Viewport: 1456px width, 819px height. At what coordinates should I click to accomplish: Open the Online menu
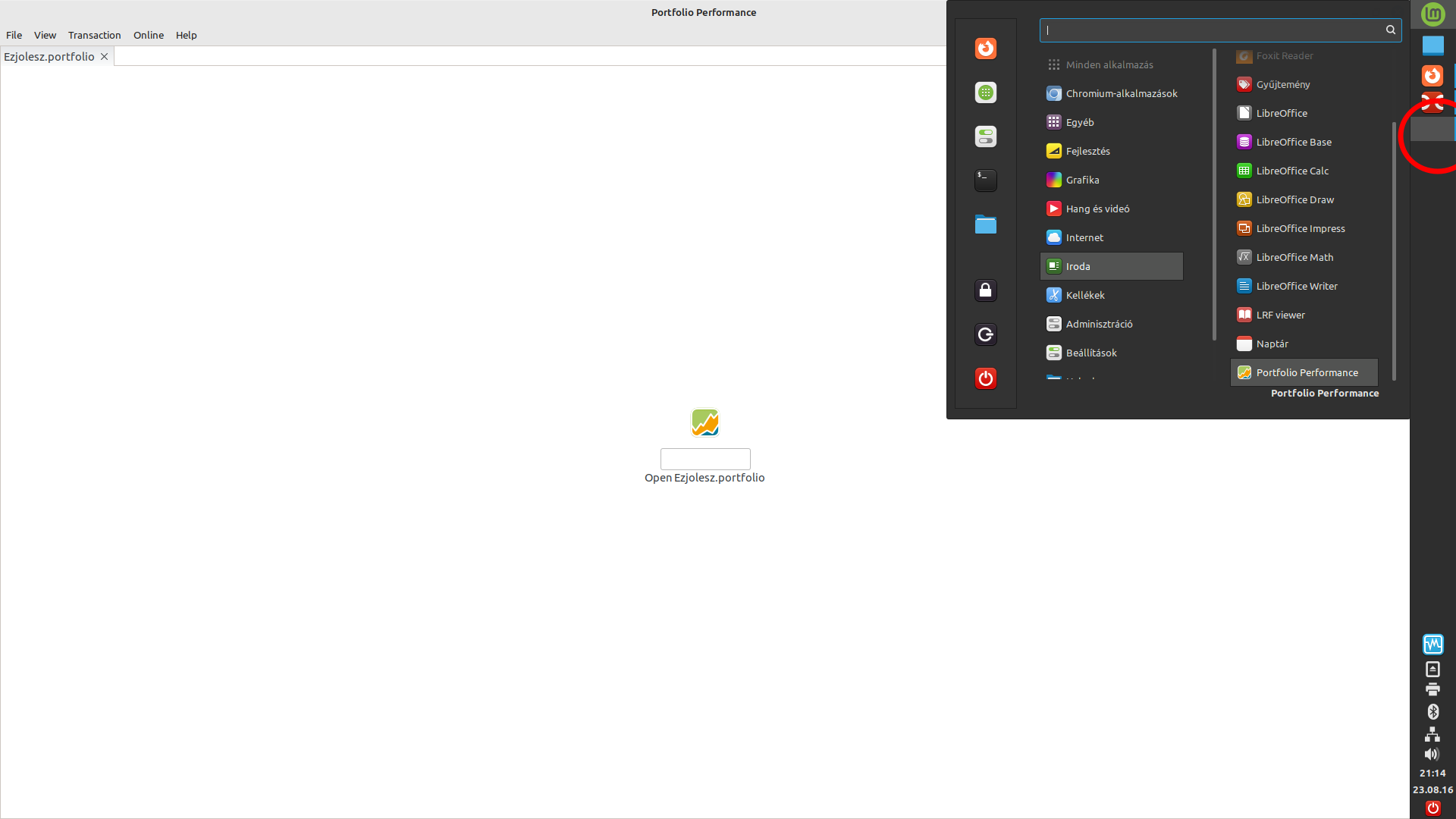click(149, 35)
